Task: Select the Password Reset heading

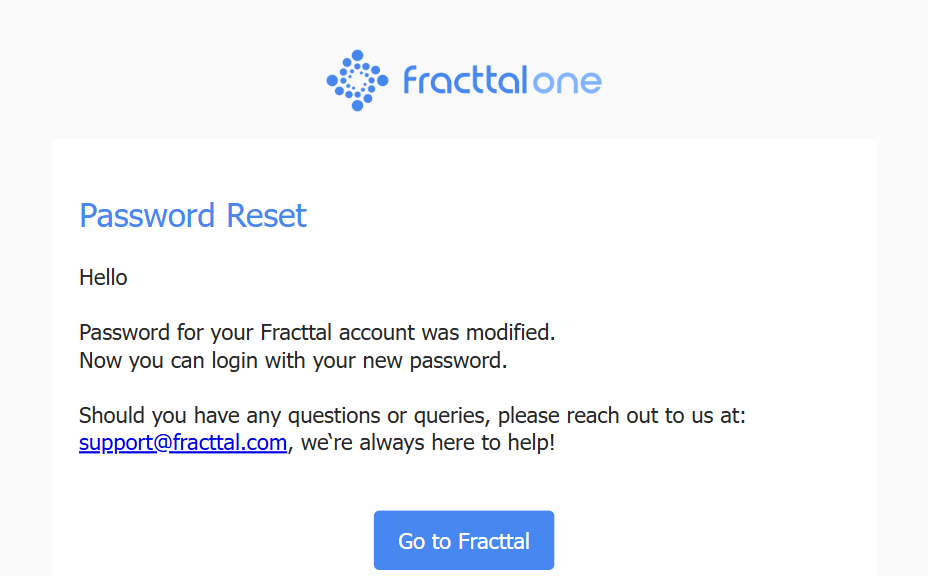Action: (x=193, y=215)
